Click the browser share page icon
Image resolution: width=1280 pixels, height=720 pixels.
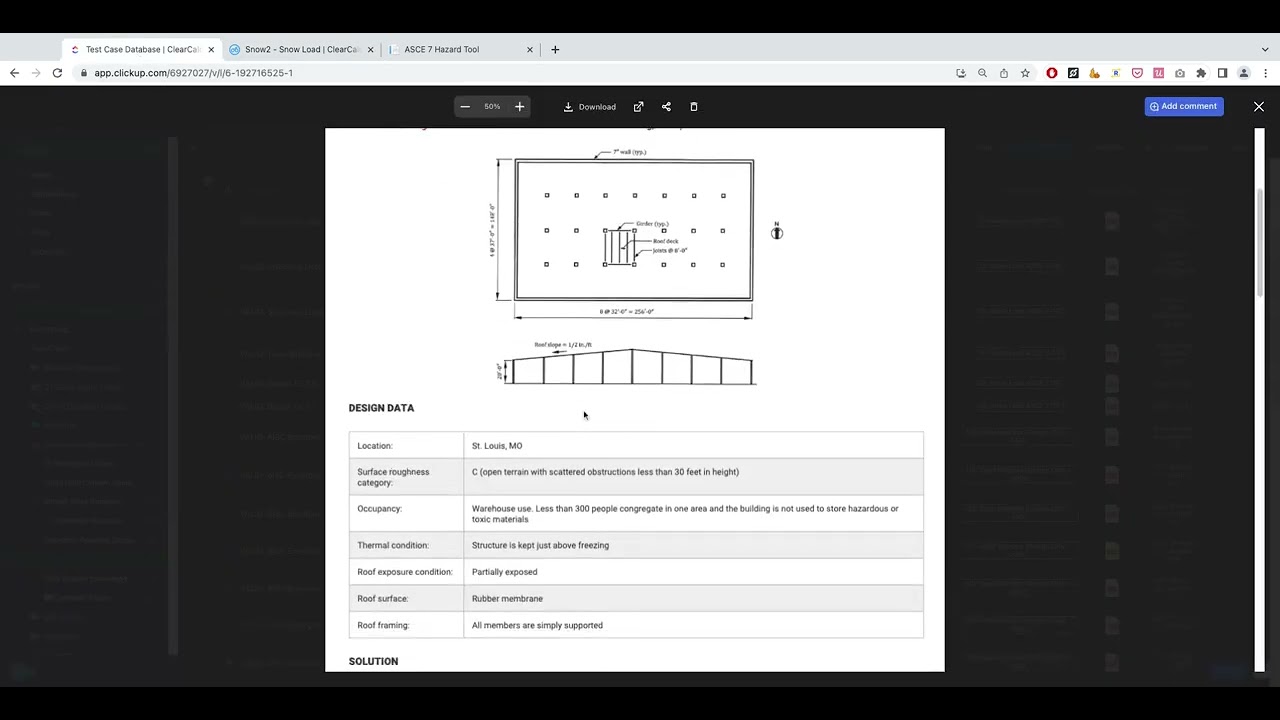(x=1004, y=73)
